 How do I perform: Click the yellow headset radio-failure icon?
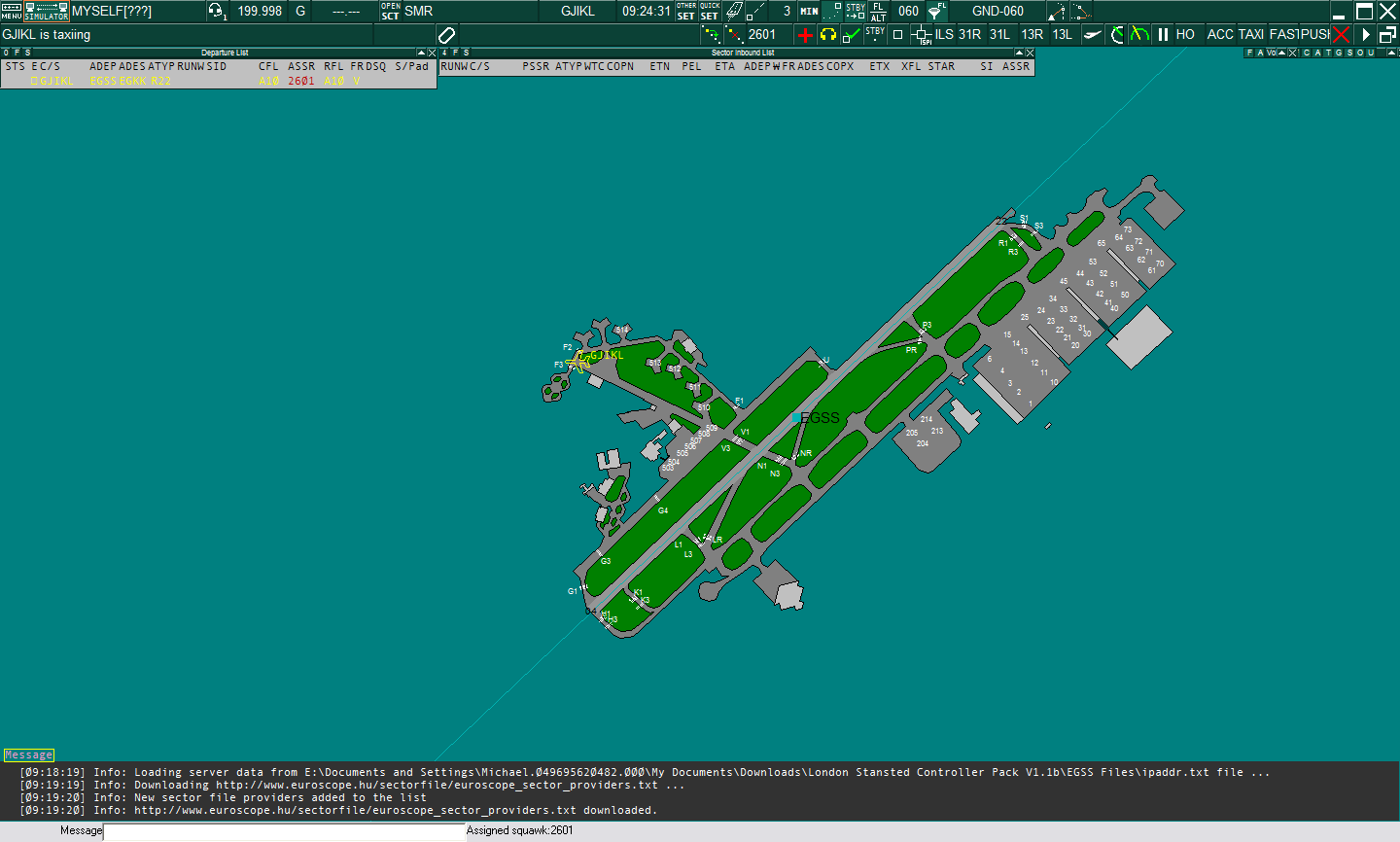[x=828, y=35]
